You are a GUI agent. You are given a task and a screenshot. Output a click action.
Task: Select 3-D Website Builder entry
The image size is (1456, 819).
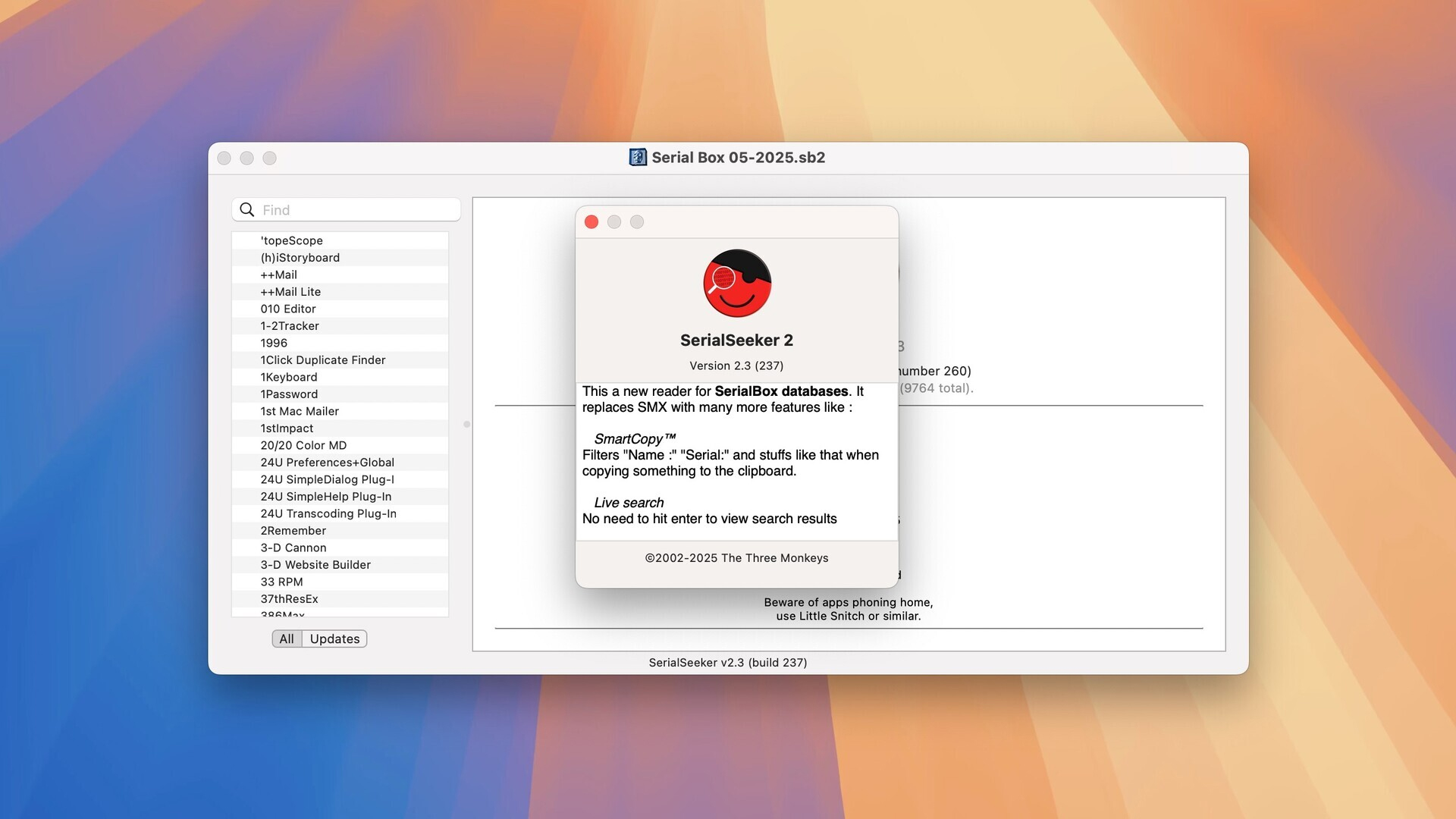(340, 565)
